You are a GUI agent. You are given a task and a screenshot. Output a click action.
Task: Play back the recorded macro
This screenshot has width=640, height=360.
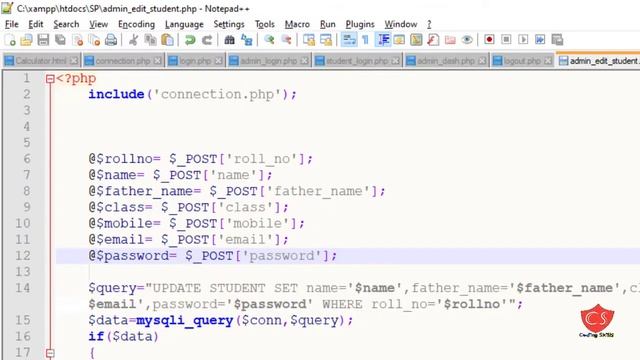click(x=523, y=40)
